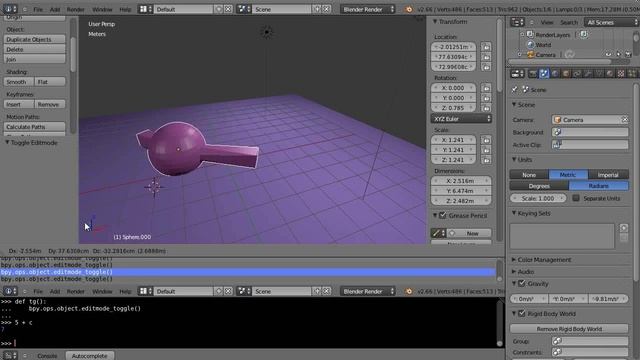
Task: Open the Render properties tab icon
Action: tap(533, 73)
